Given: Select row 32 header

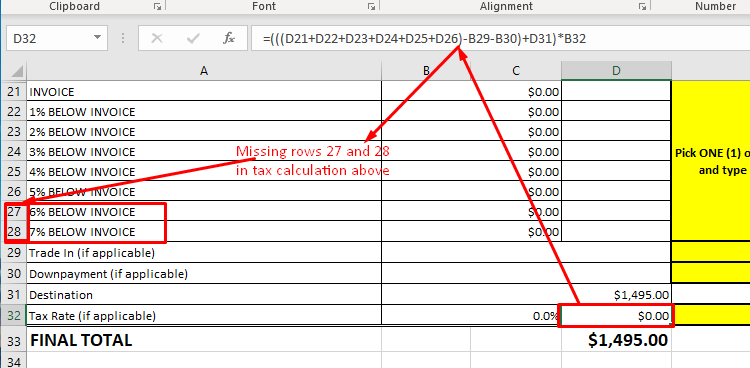Looking at the screenshot, I should click(14, 315).
